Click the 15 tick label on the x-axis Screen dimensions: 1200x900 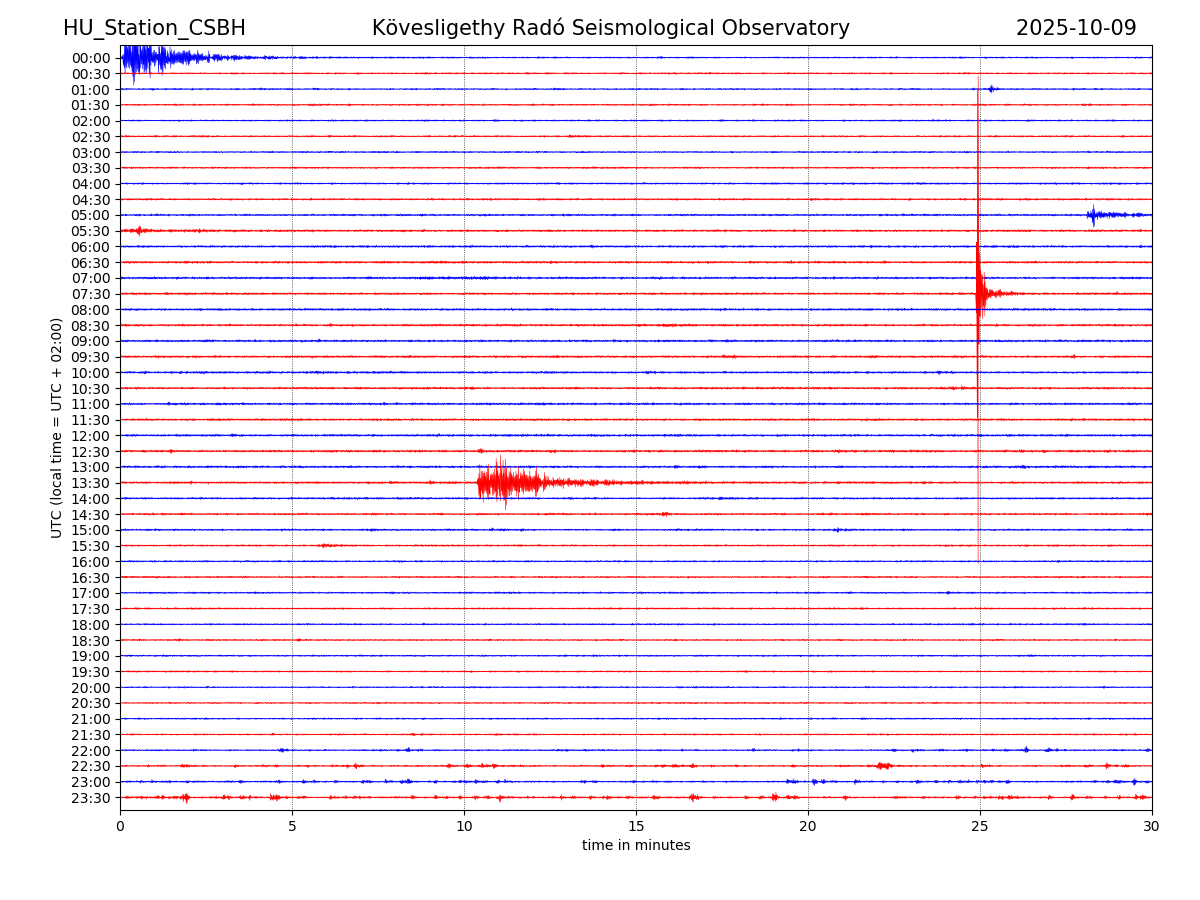point(636,826)
